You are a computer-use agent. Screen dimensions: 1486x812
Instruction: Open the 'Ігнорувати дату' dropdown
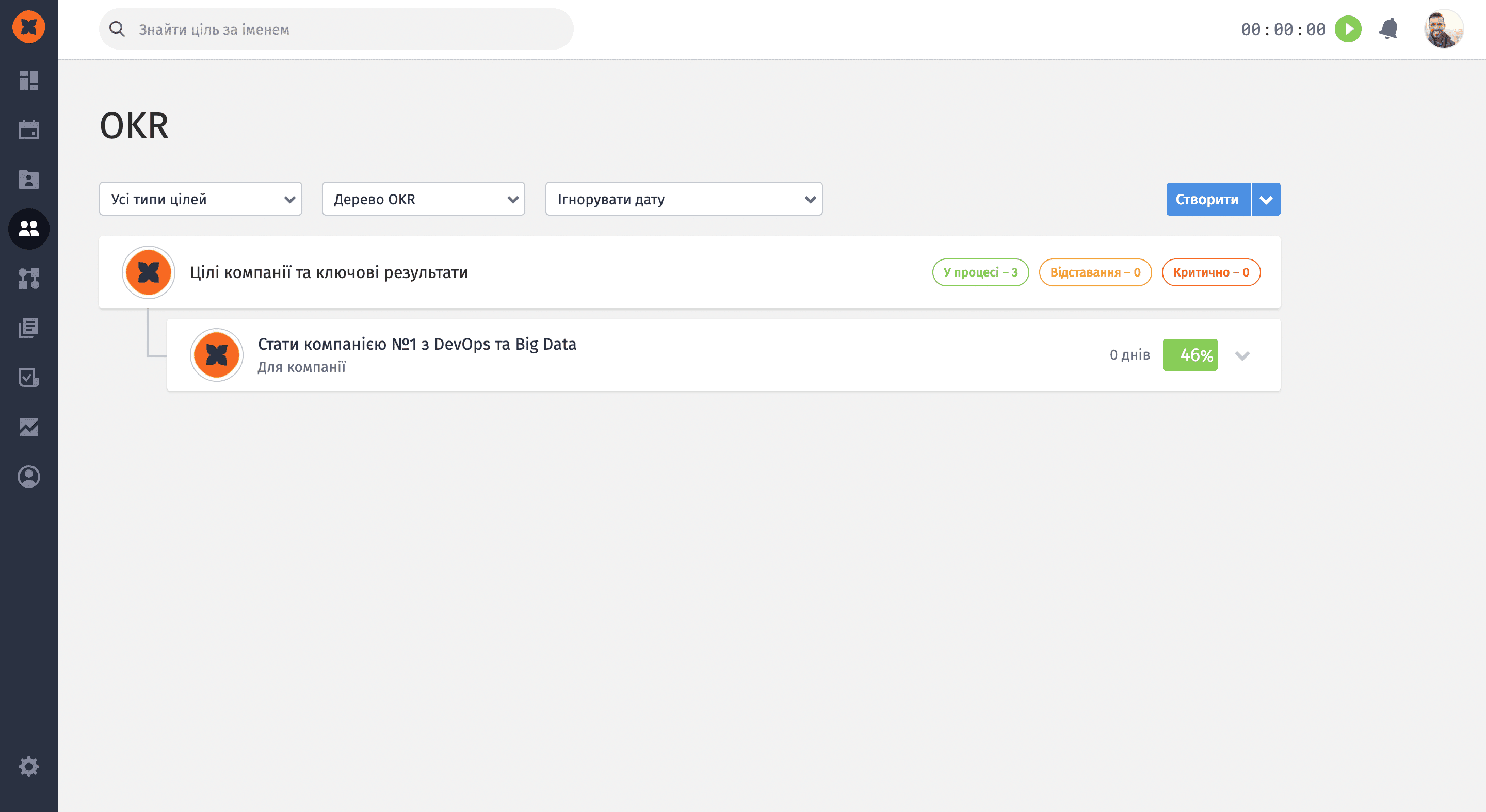tap(684, 199)
